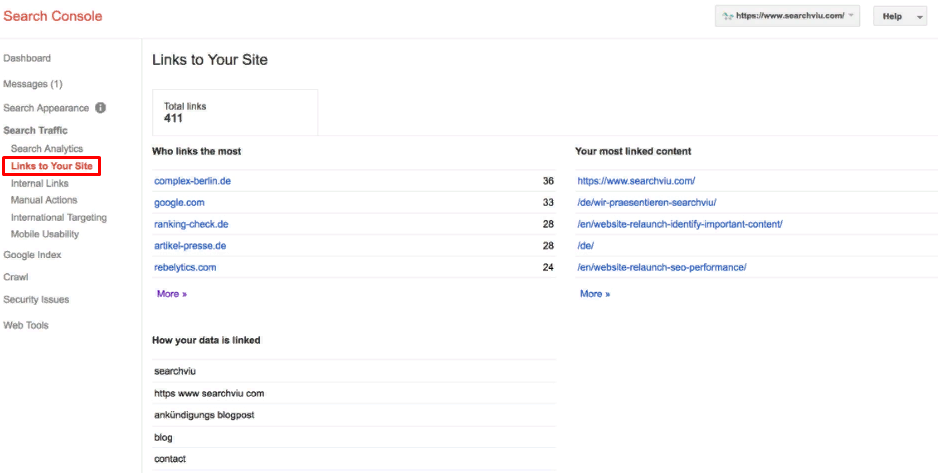
Task: Click the 'Links to Your Site' page heading
Action: pyautogui.click(x=210, y=60)
